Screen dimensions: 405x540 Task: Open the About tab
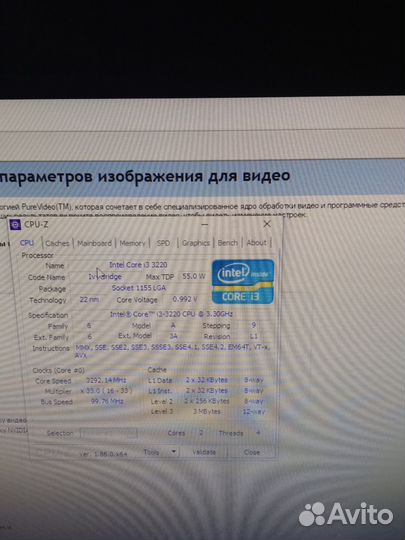257,243
